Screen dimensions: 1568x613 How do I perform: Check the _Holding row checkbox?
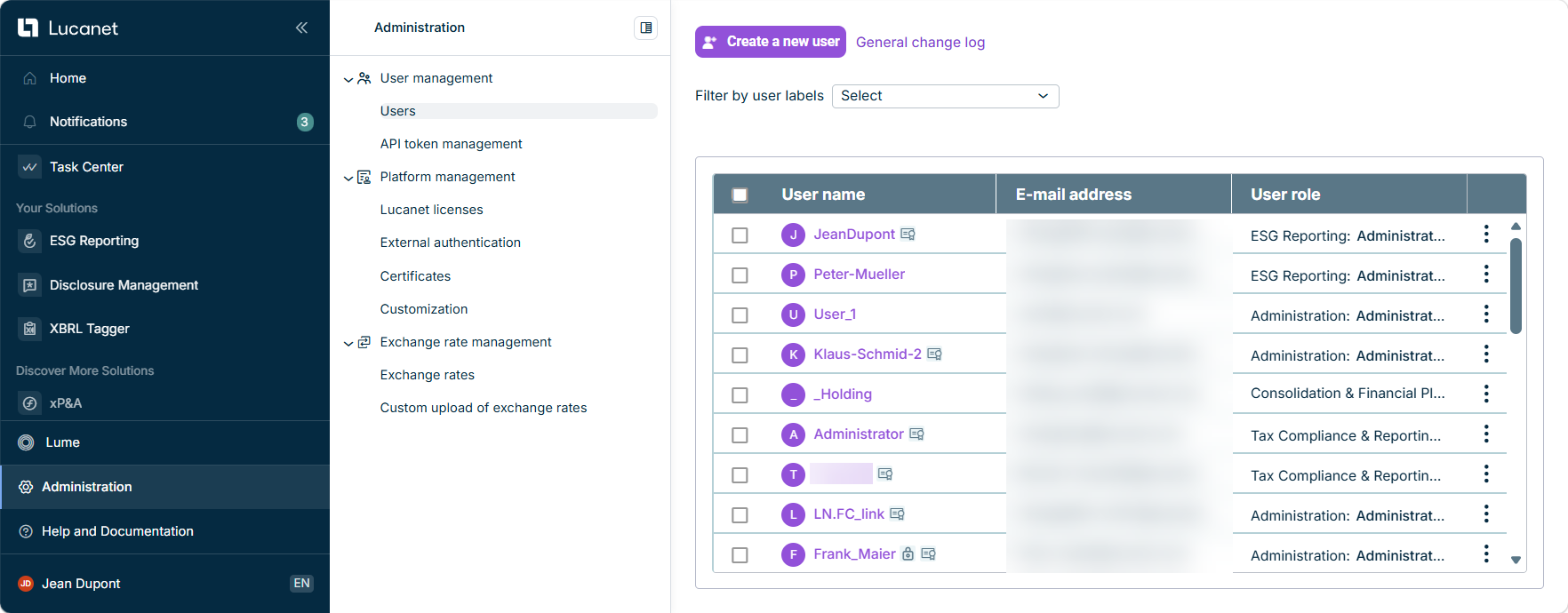(740, 395)
